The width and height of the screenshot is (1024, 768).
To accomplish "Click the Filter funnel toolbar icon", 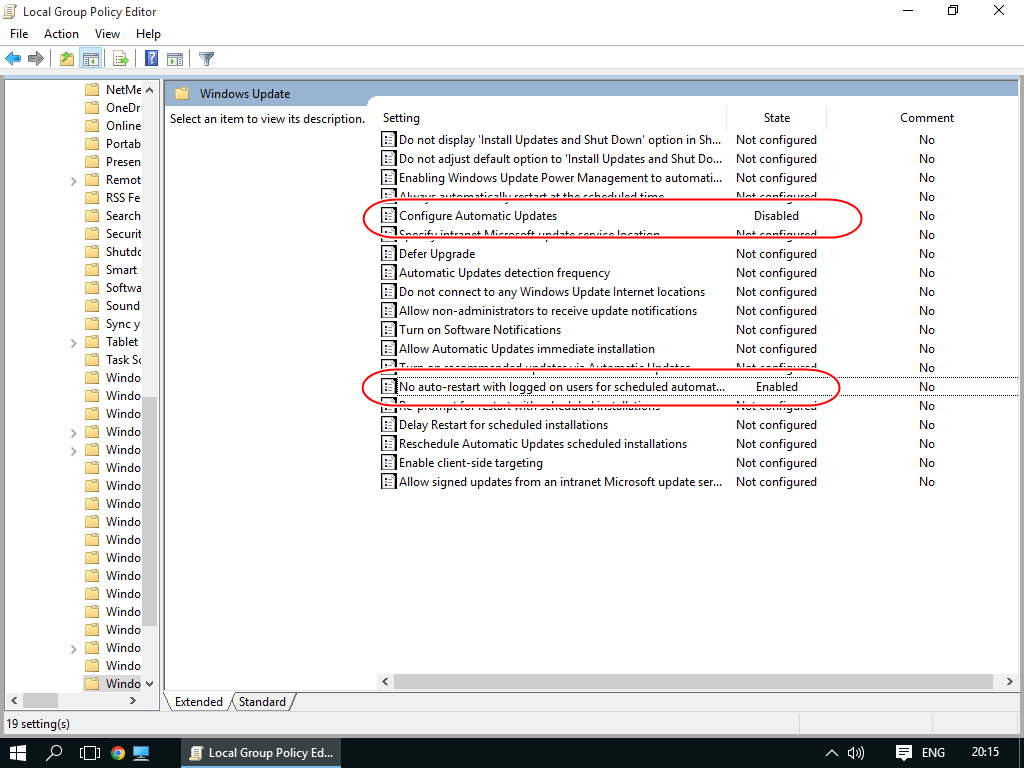I will point(206,59).
